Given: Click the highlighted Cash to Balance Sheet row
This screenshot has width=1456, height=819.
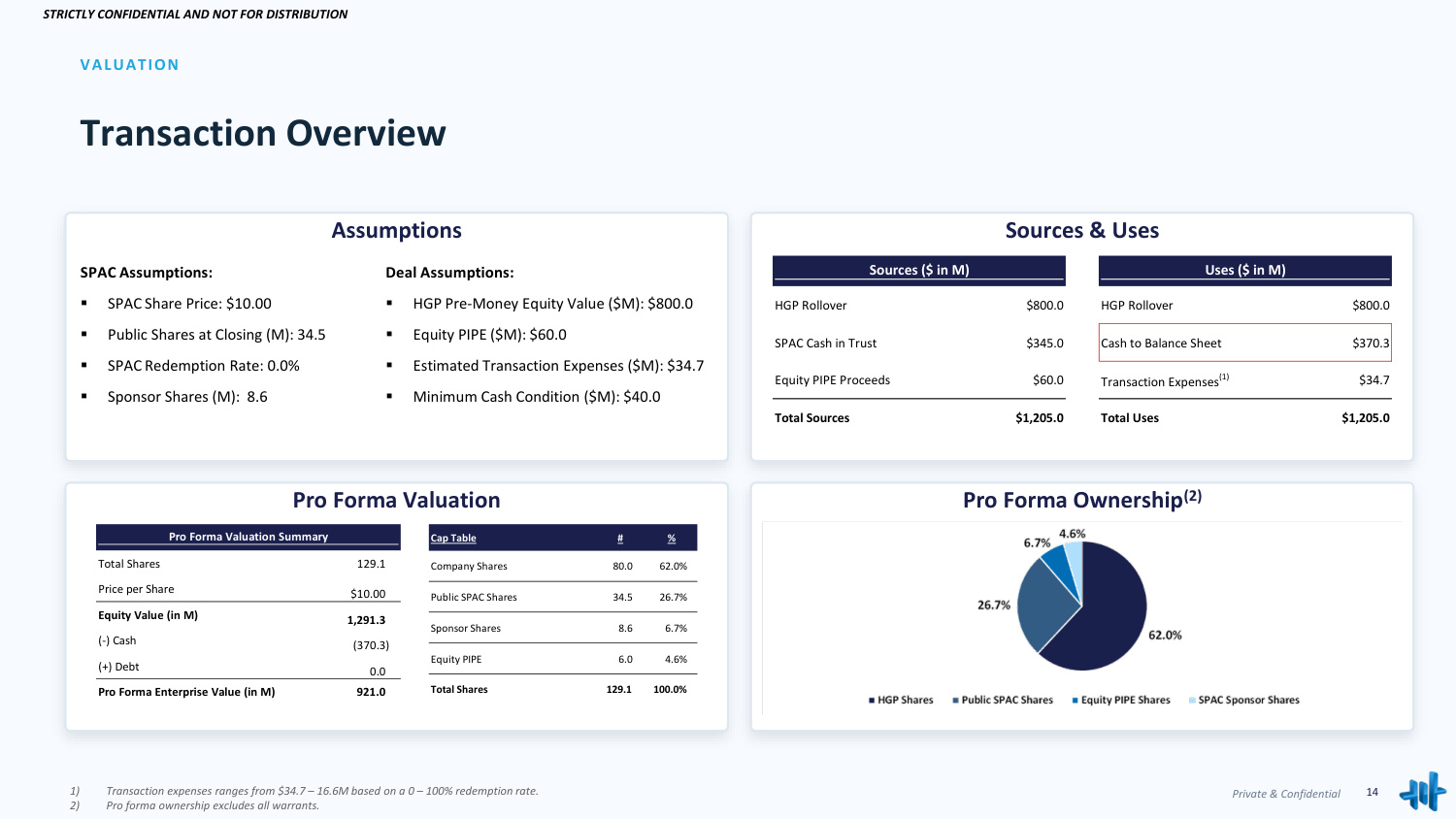Looking at the screenshot, I should click(x=1245, y=343).
